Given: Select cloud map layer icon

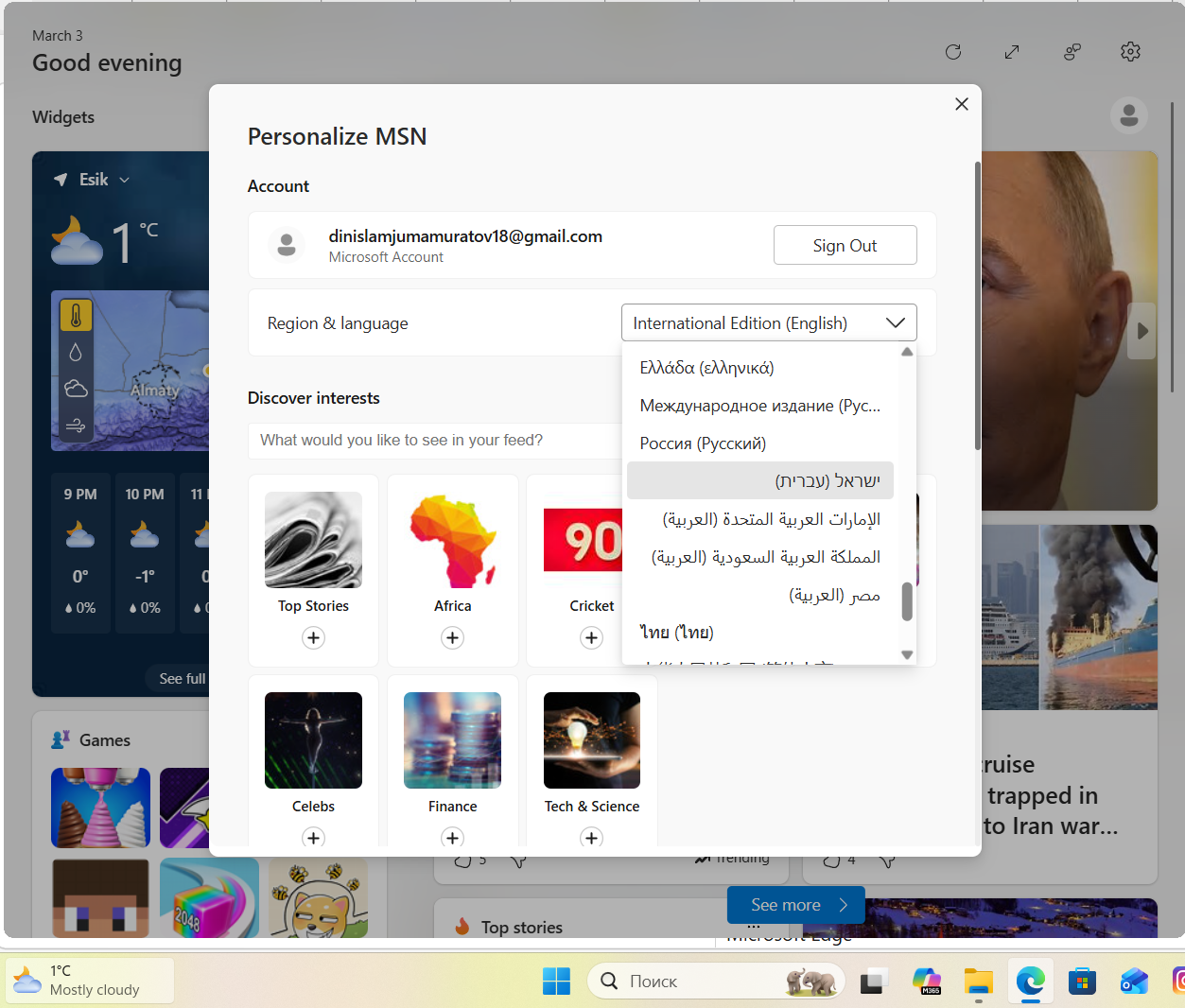Looking at the screenshot, I should pos(76,389).
